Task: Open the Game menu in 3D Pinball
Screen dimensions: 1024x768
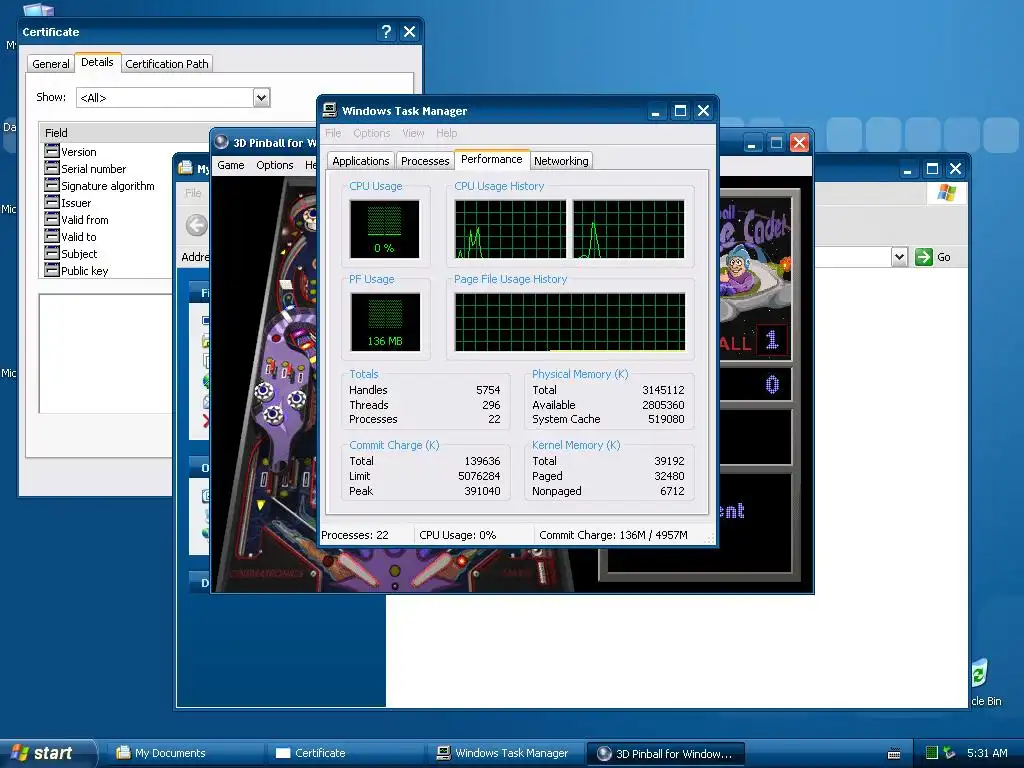Action: (231, 165)
